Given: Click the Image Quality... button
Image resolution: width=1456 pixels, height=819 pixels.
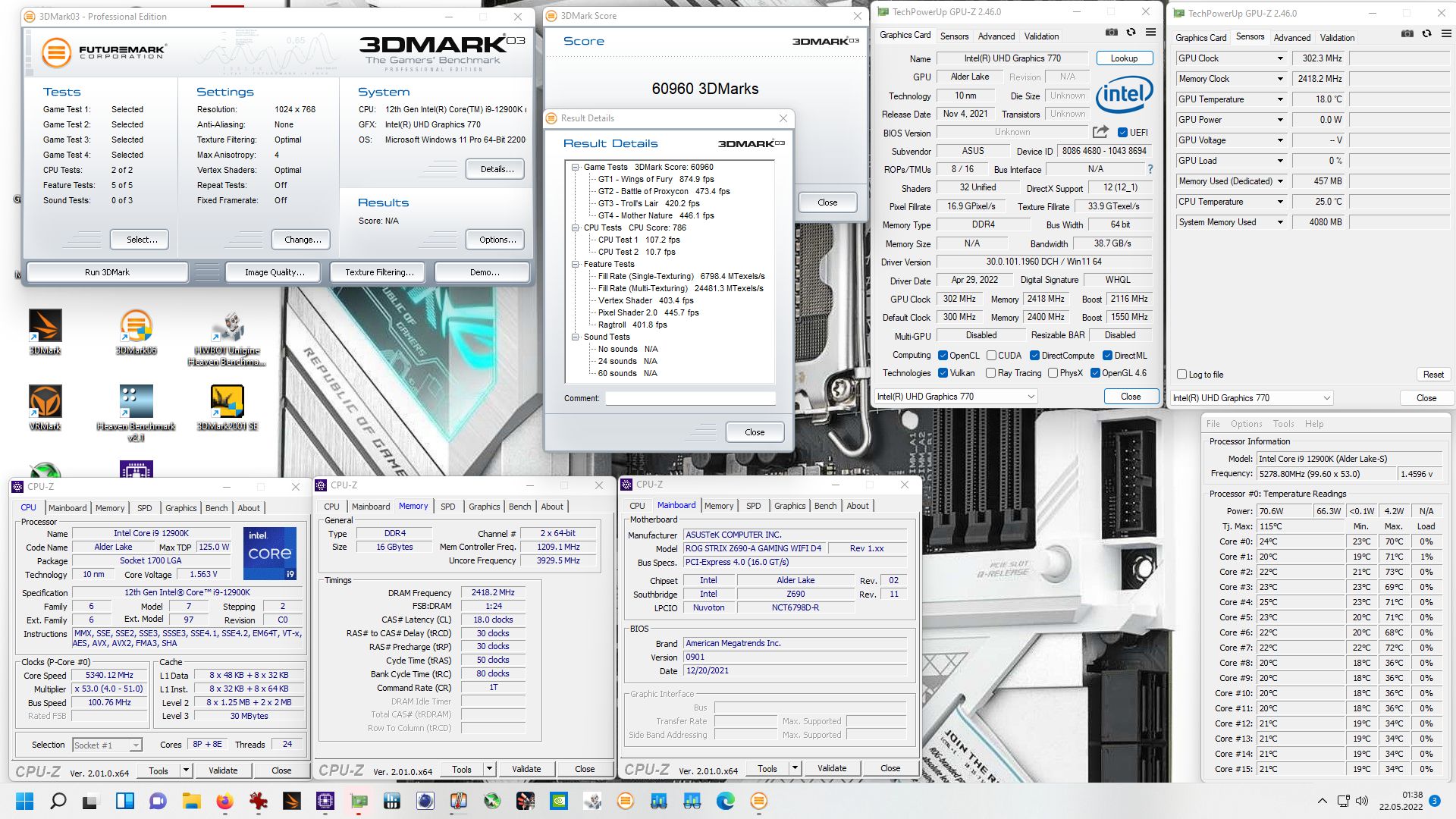Looking at the screenshot, I should (x=275, y=272).
